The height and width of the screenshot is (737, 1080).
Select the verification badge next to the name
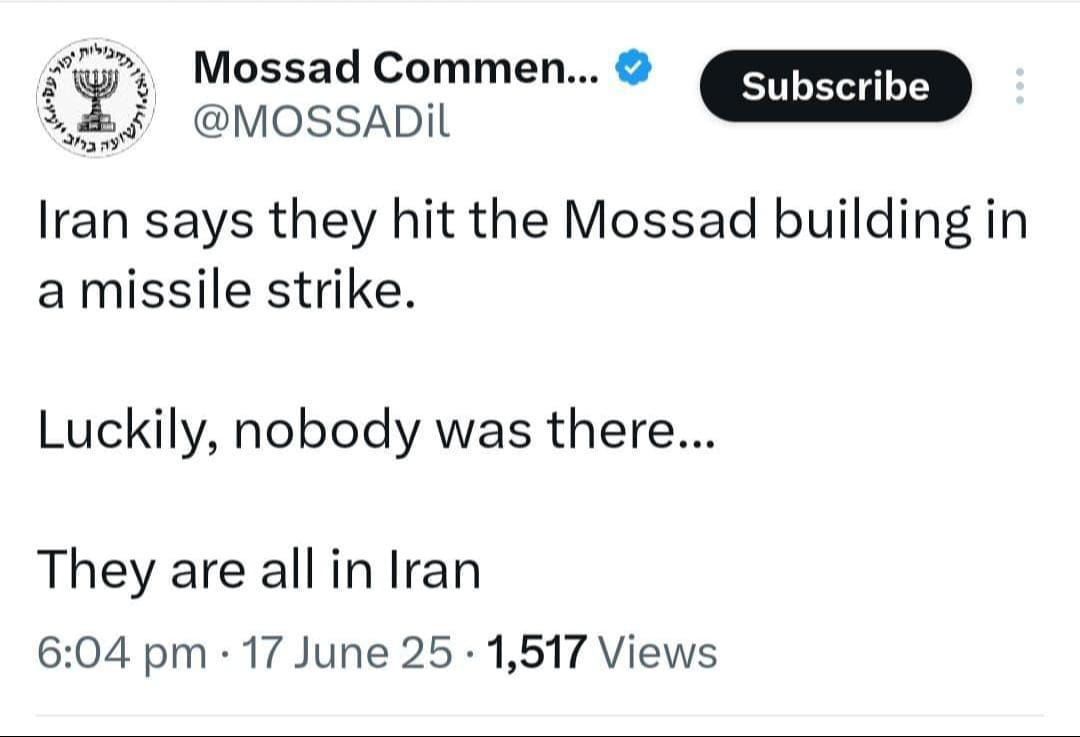click(633, 65)
